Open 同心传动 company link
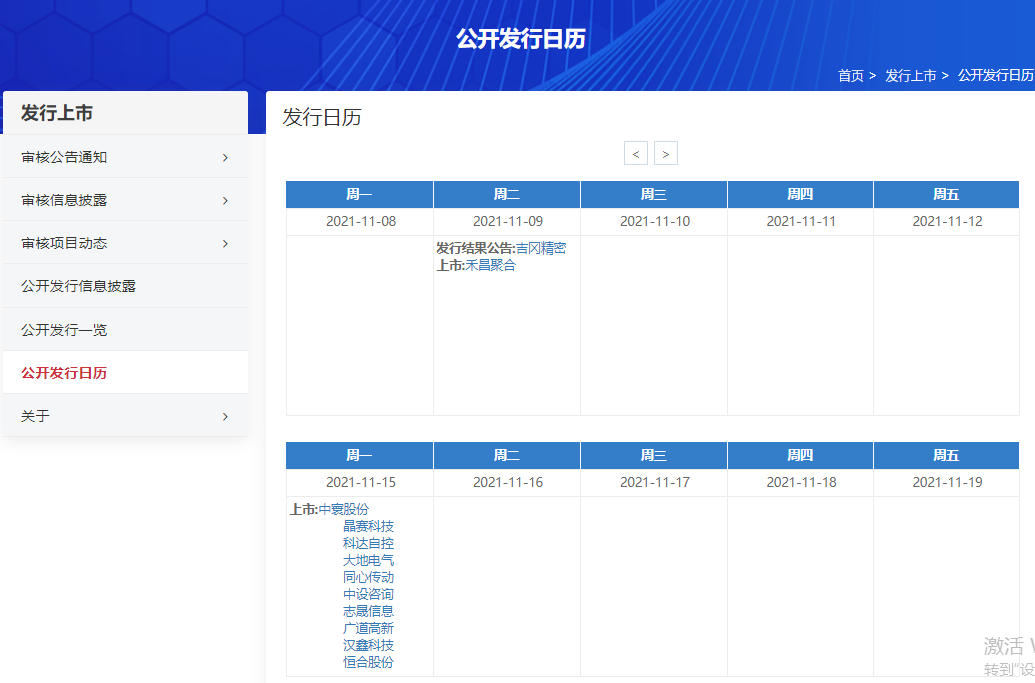Screen dimensions: 1035x683 [368, 577]
